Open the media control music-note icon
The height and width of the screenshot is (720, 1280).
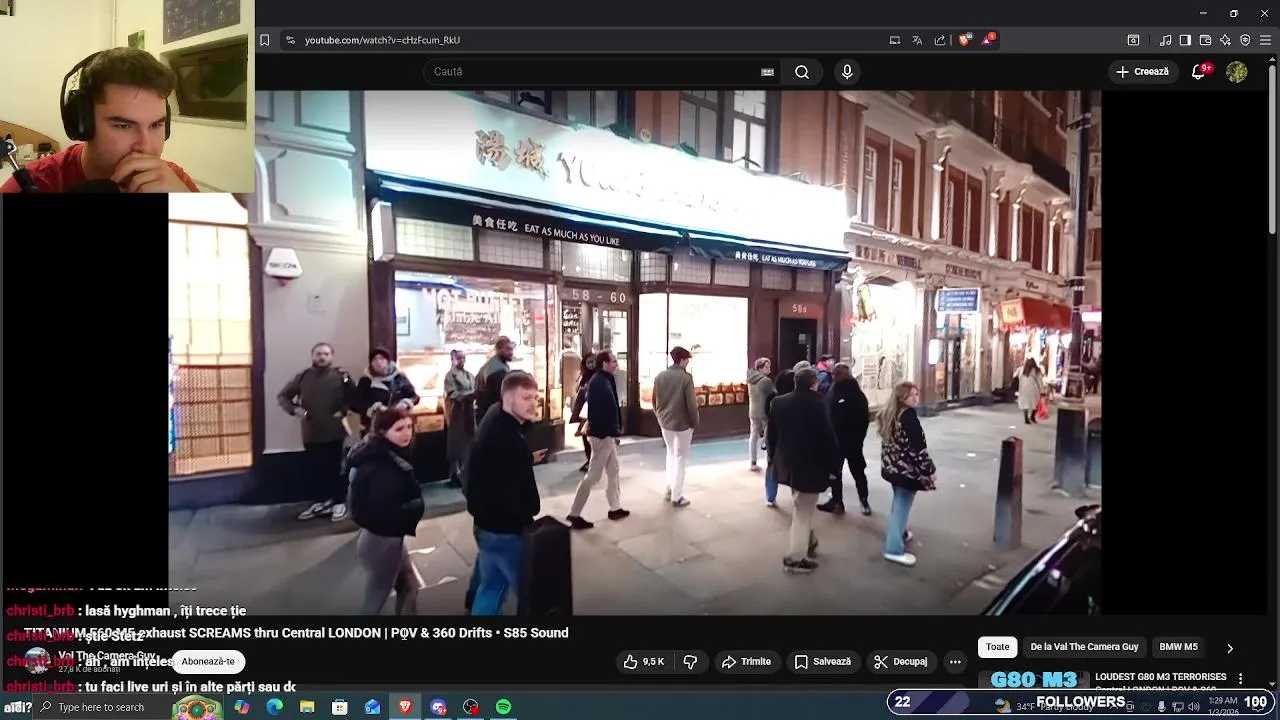(x=1165, y=40)
